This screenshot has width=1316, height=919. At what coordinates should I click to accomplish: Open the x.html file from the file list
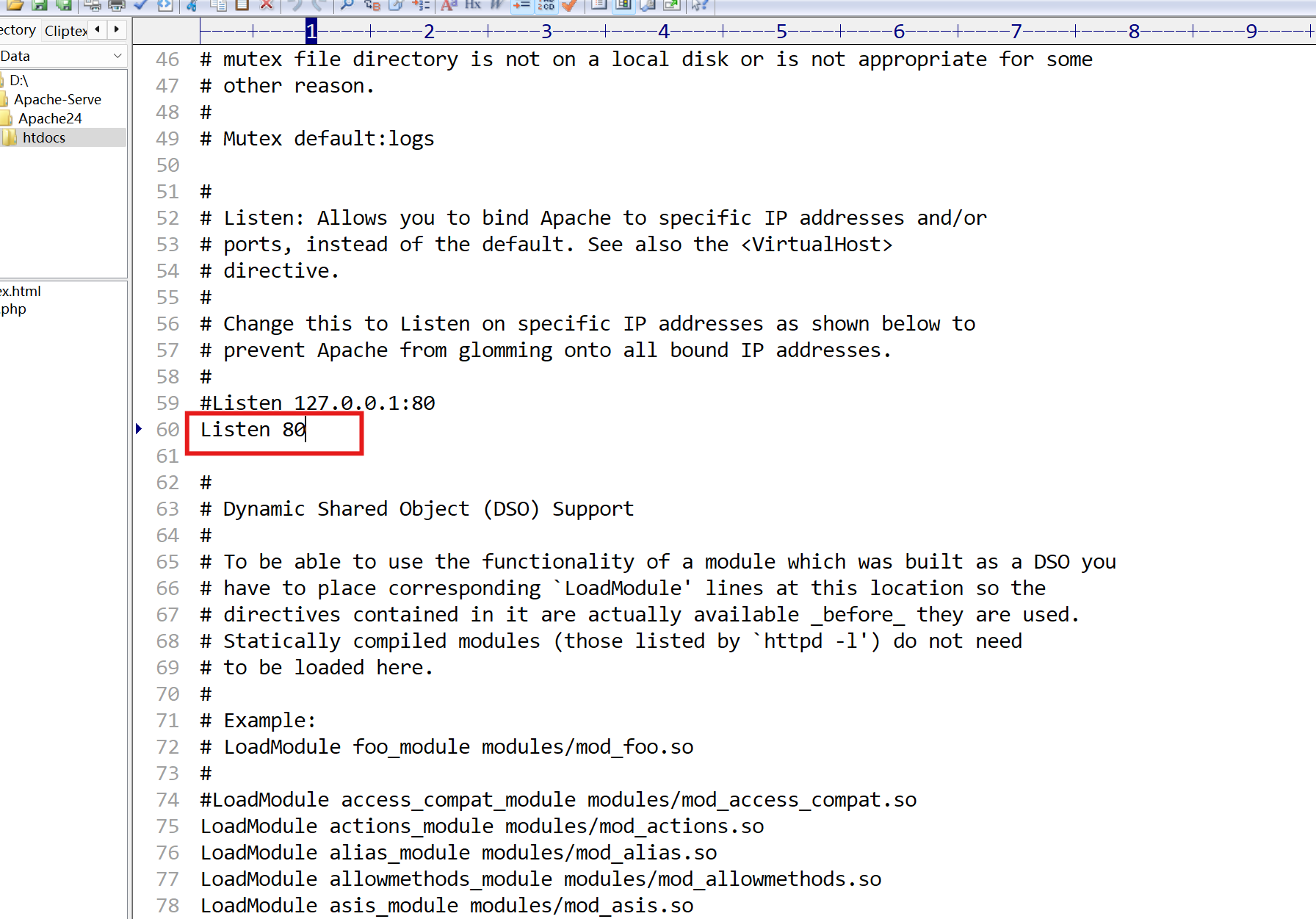21,291
